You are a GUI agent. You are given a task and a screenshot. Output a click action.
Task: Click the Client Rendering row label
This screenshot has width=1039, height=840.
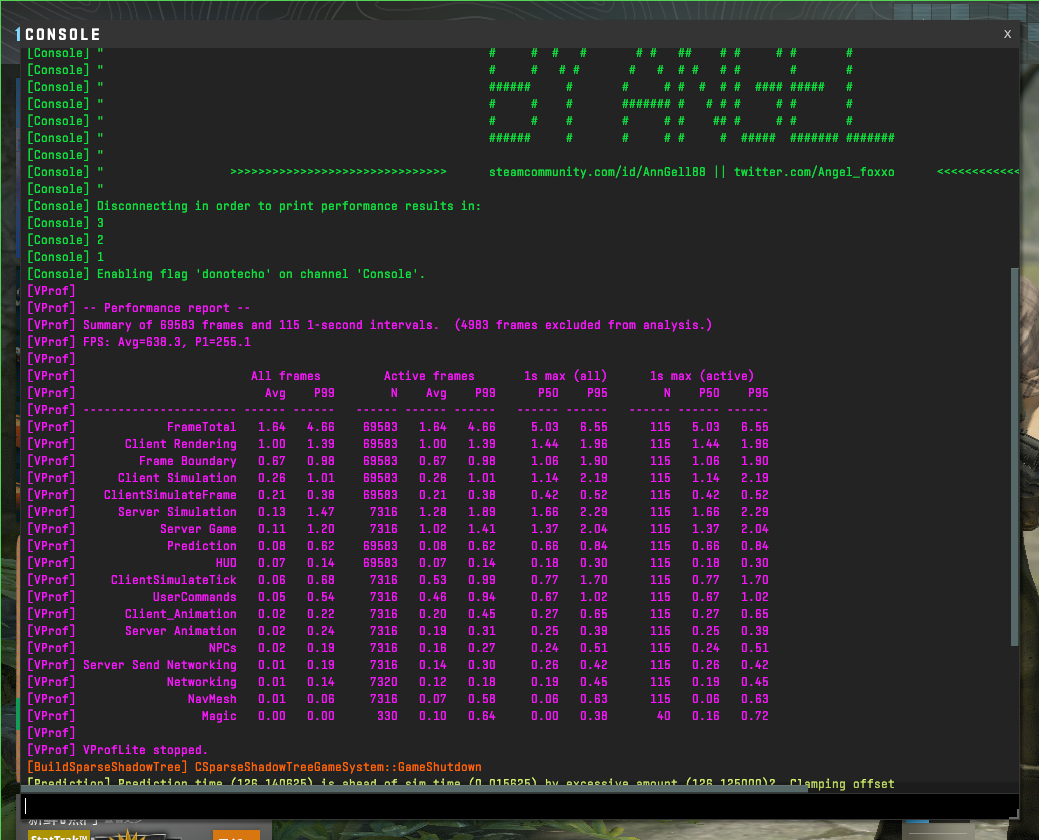(x=180, y=444)
